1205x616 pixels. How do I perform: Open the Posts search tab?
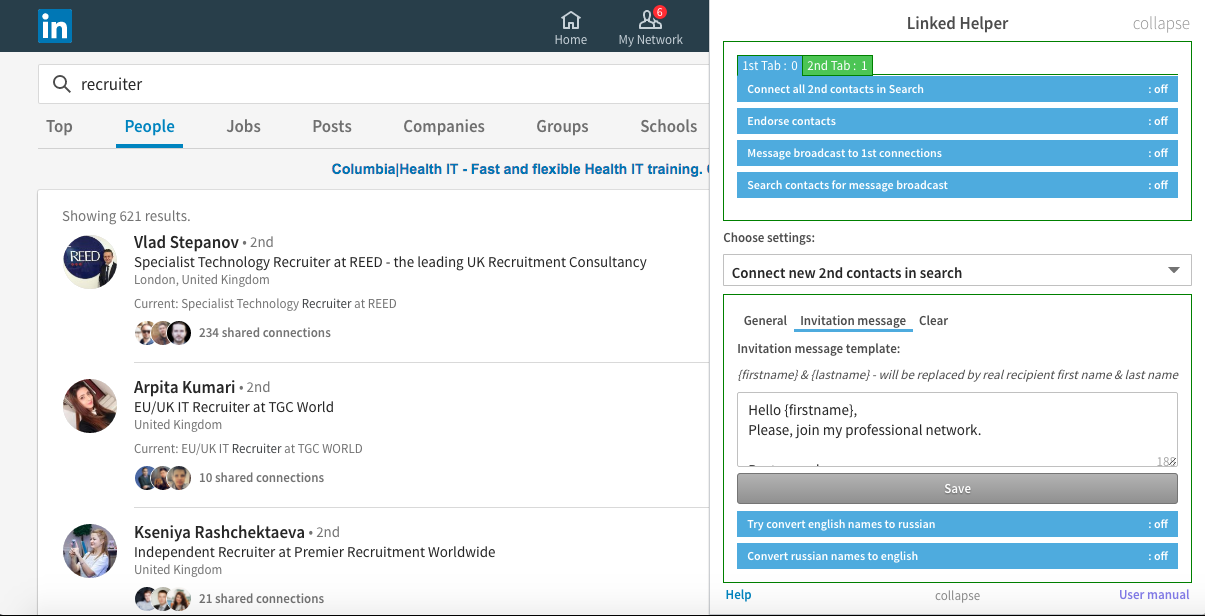point(331,126)
